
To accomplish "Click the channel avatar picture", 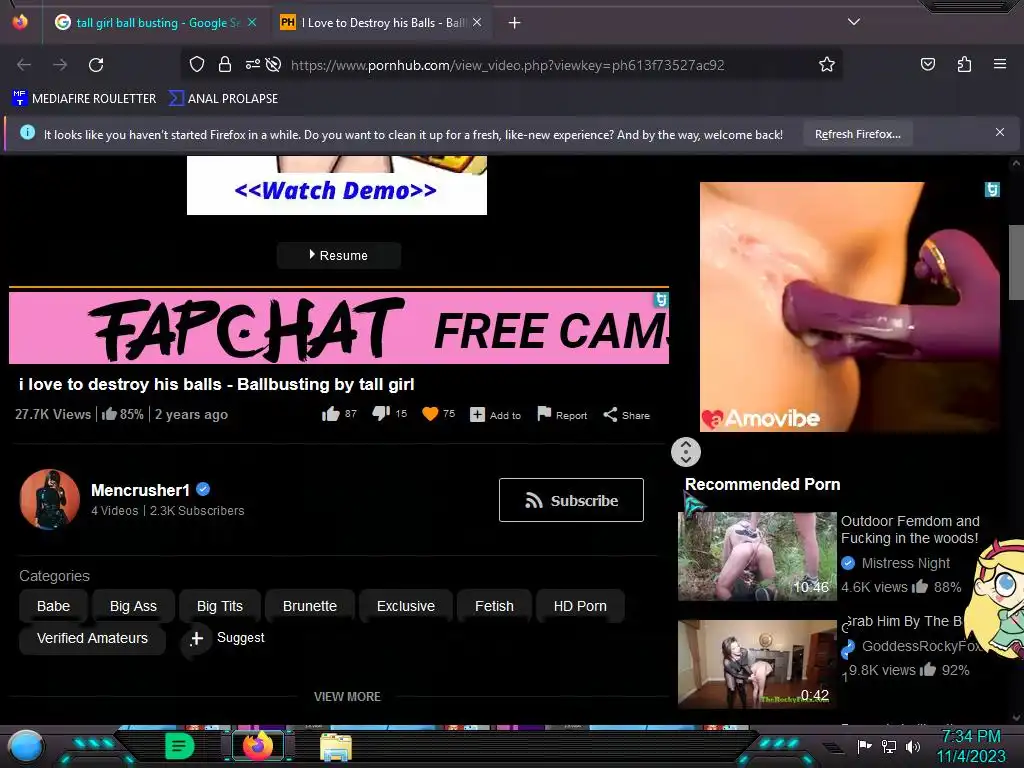I will tap(50, 500).
